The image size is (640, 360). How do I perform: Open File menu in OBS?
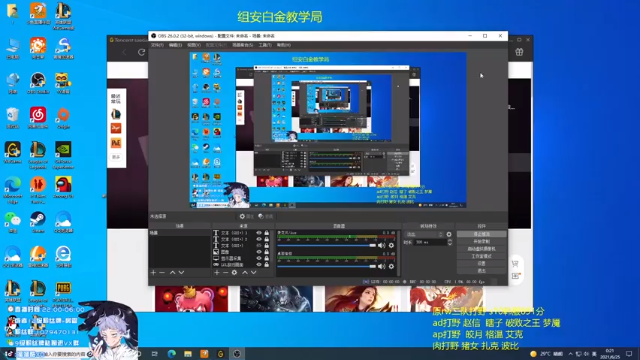point(157,45)
